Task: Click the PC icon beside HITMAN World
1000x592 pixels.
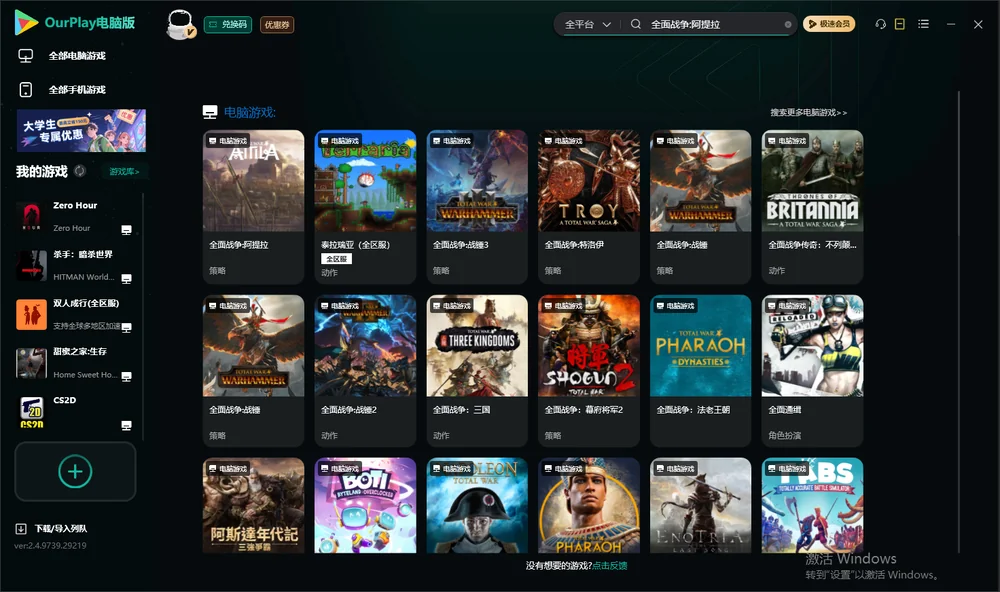Action: tap(126, 279)
